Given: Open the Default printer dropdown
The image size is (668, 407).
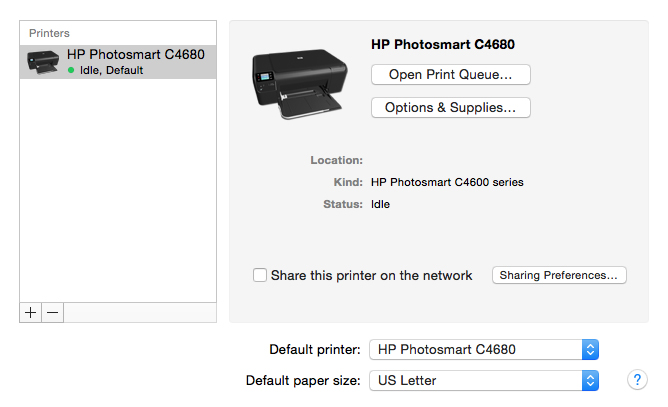Looking at the screenshot, I should 484,349.
